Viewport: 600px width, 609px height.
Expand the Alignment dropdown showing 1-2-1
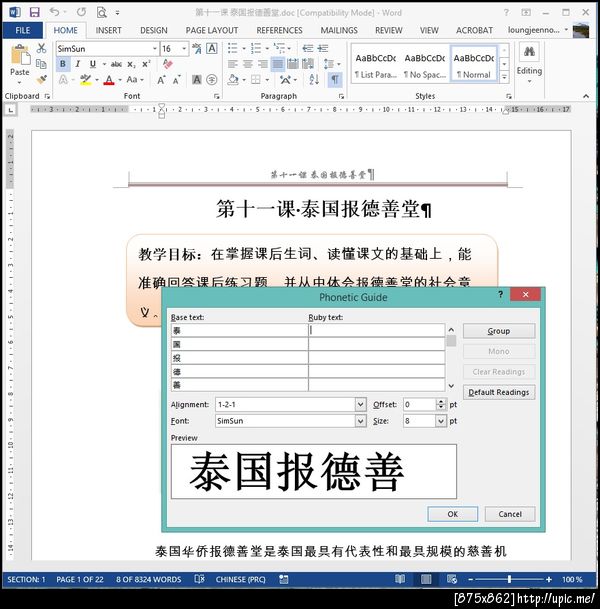click(x=360, y=404)
